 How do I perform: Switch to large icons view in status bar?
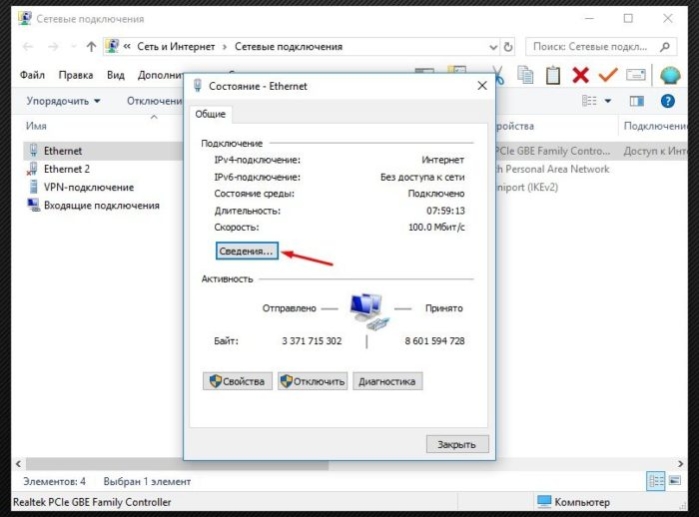(675, 480)
